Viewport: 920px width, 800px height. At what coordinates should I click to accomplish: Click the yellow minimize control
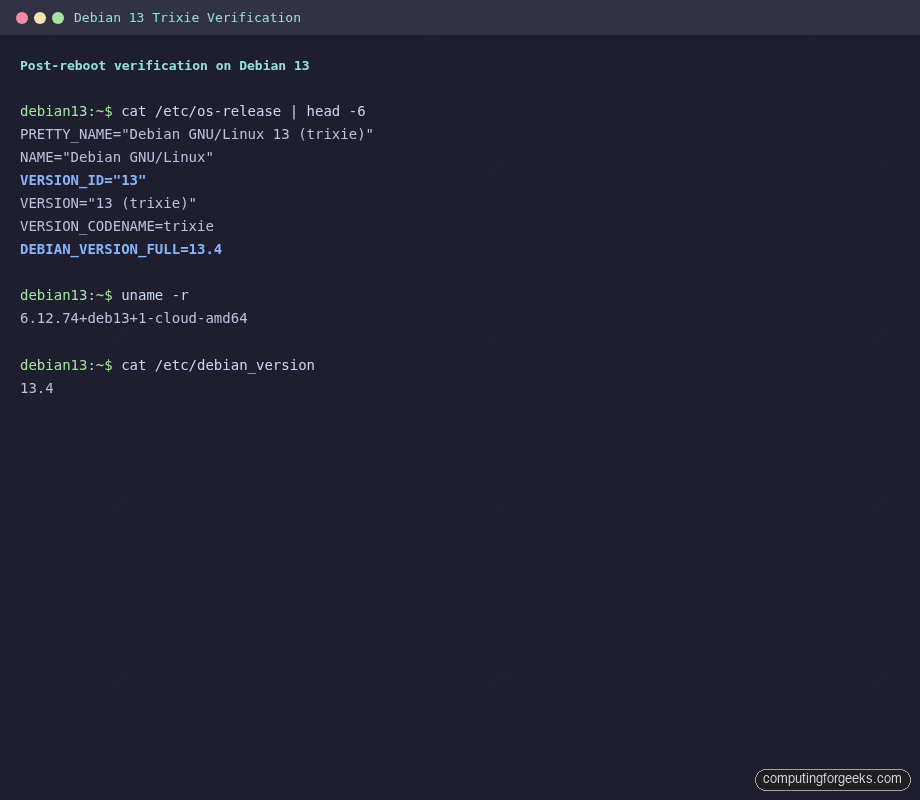coord(40,17)
